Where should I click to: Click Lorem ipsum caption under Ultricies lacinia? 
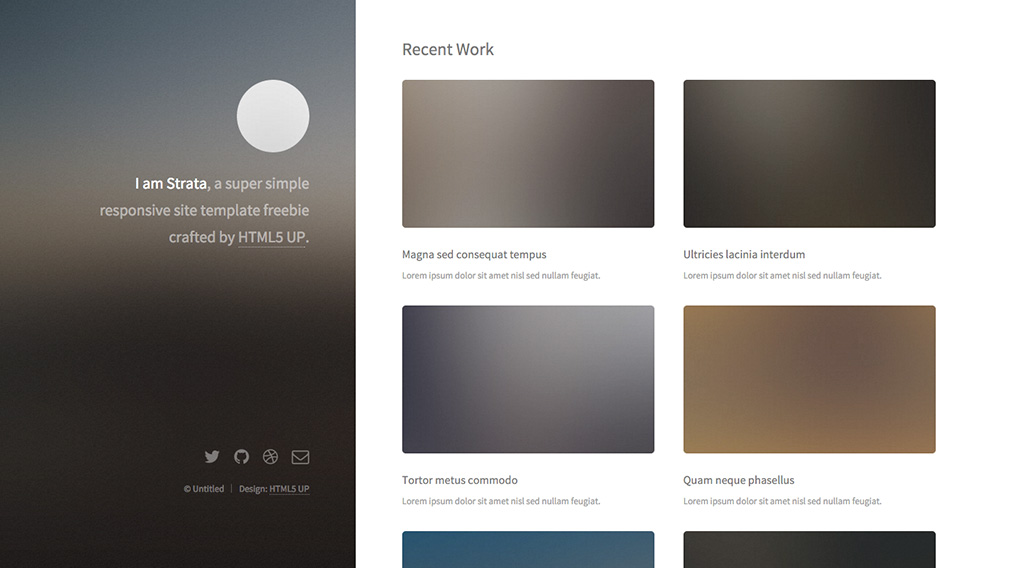(x=782, y=276)
